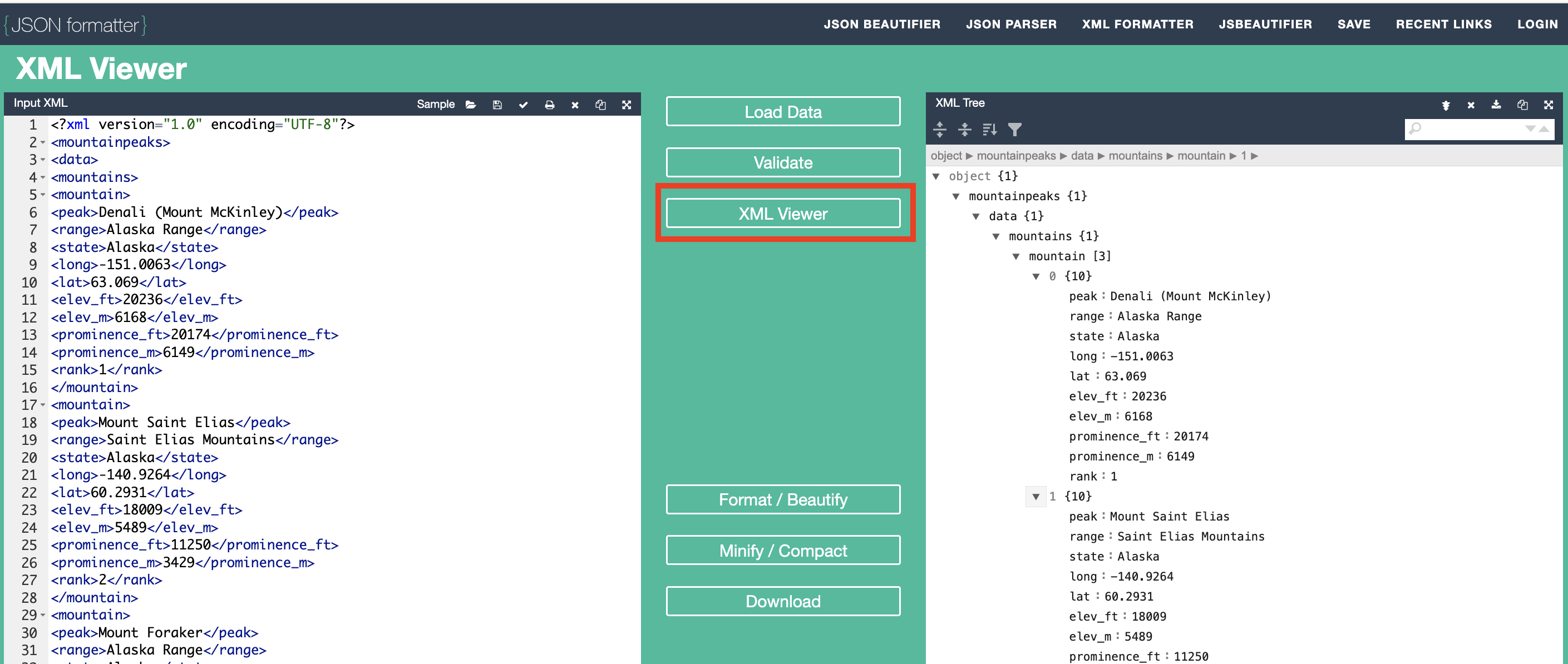Click the sort contents icon in XML Tree

[x=989, y=129]
